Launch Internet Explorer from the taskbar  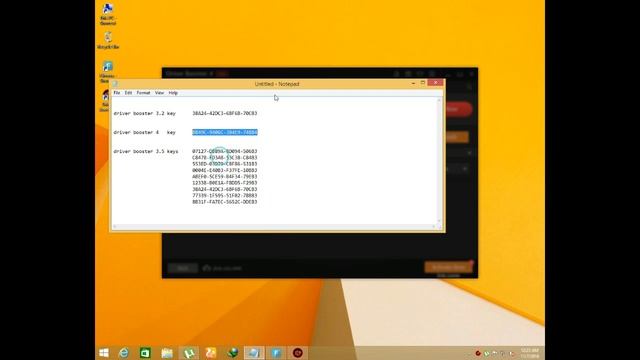point(124,353)
